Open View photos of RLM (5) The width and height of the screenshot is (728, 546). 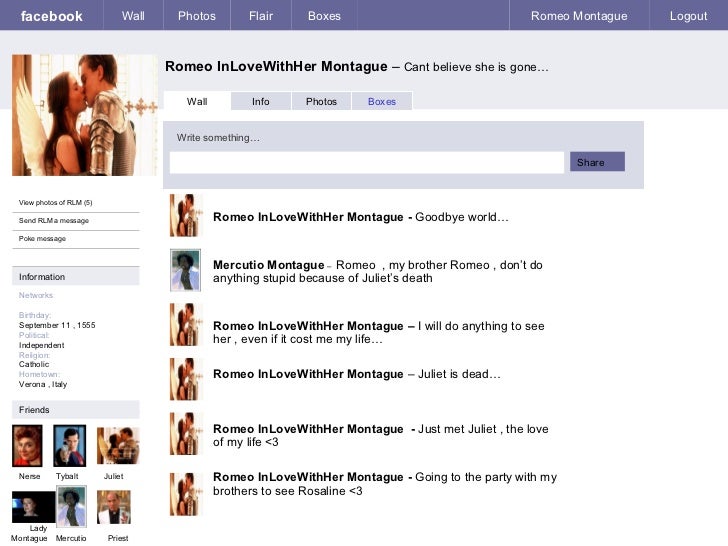tap(56, 202)
